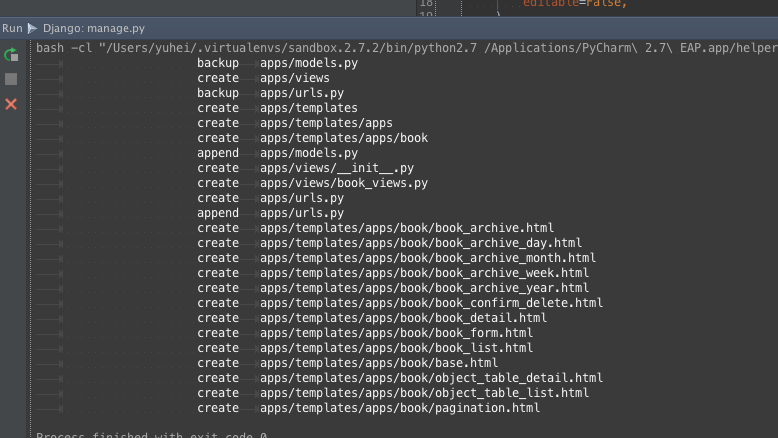Click the editable=False code in the editor
Image resolution: width=778 pixels, height=438 pixels.
[x=575, y=3]
